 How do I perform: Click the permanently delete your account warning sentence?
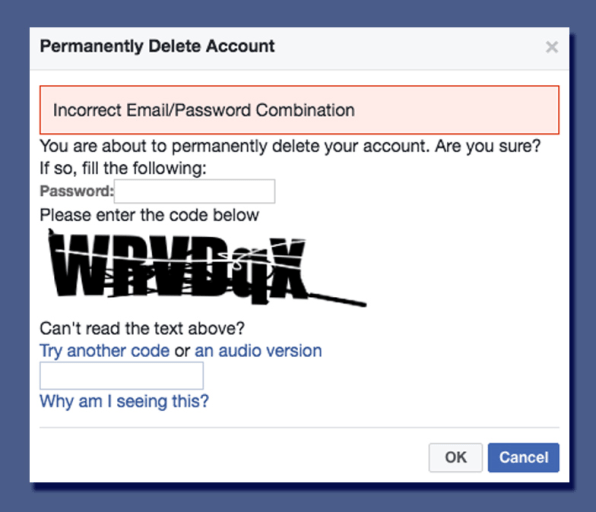tap(290, 146)
